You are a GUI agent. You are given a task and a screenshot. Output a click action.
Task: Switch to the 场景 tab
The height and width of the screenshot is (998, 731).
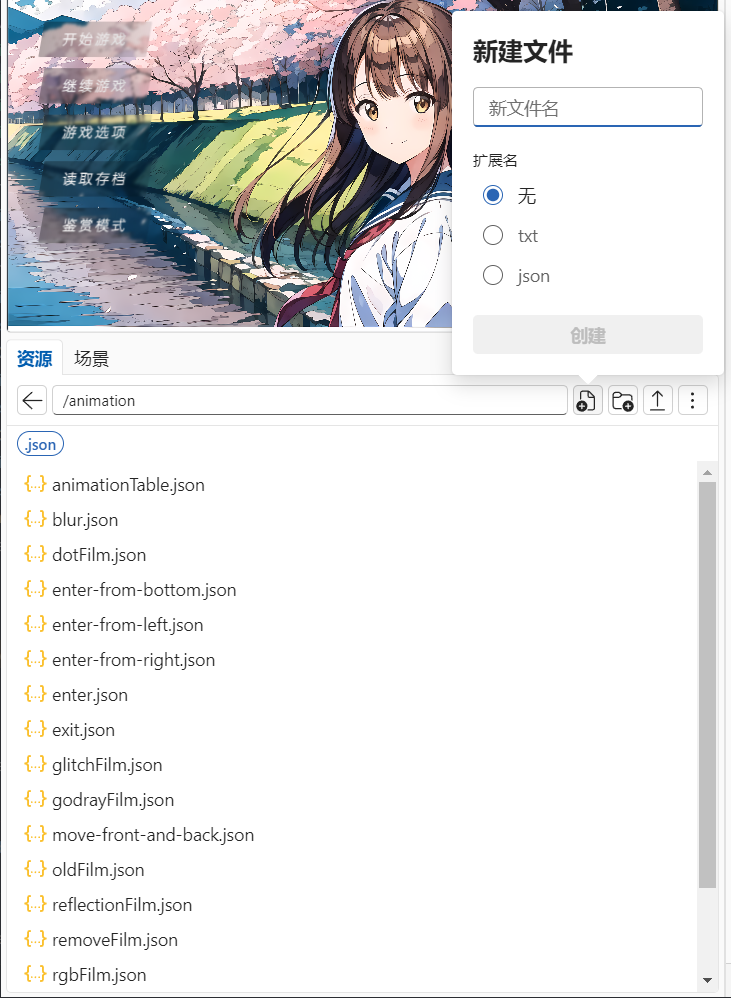[x=92, y=358]
